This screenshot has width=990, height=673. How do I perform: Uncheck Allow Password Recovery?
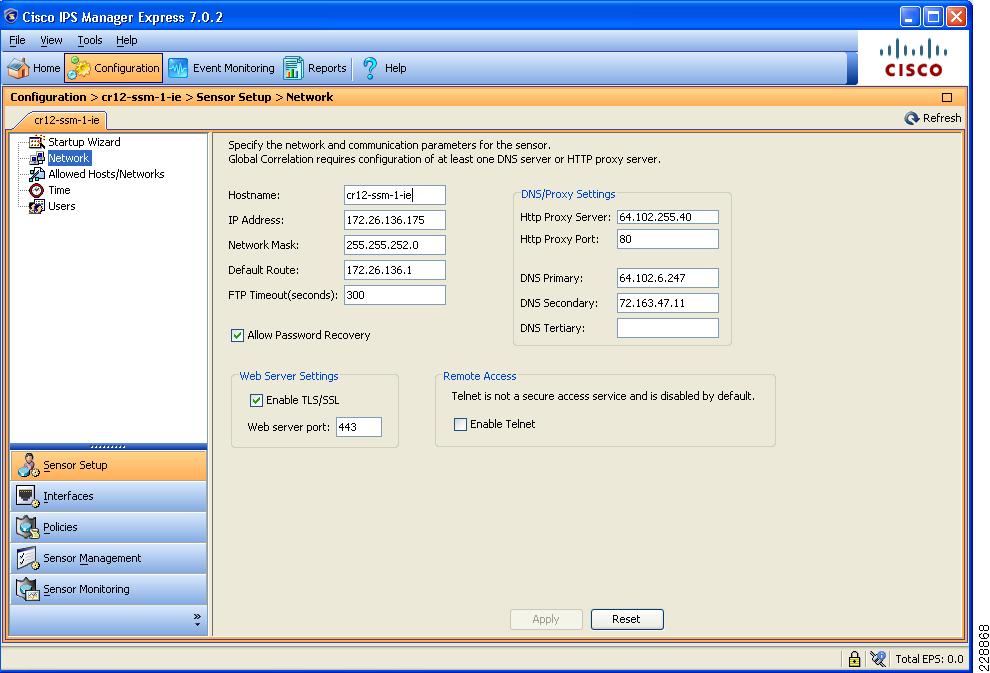237,335
